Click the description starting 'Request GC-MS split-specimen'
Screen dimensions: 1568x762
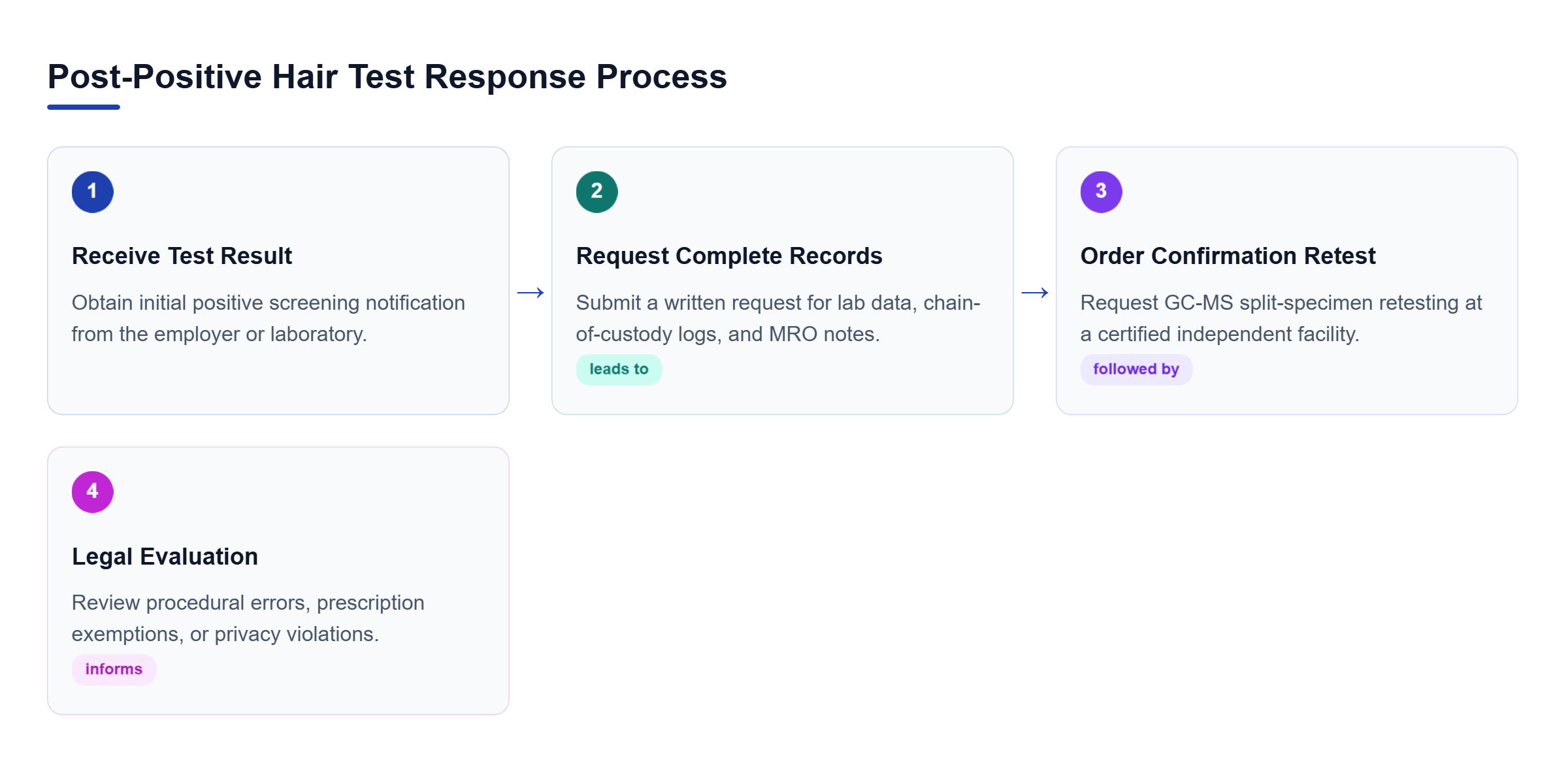point(1281,318)
